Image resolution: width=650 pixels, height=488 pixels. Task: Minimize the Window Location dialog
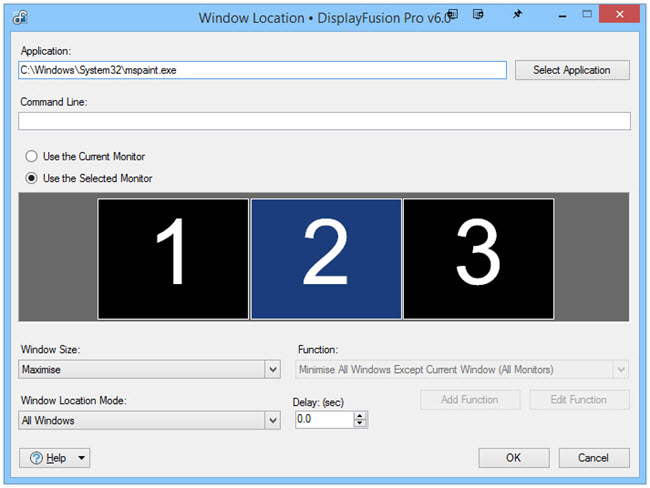click(x=562, y=15)
